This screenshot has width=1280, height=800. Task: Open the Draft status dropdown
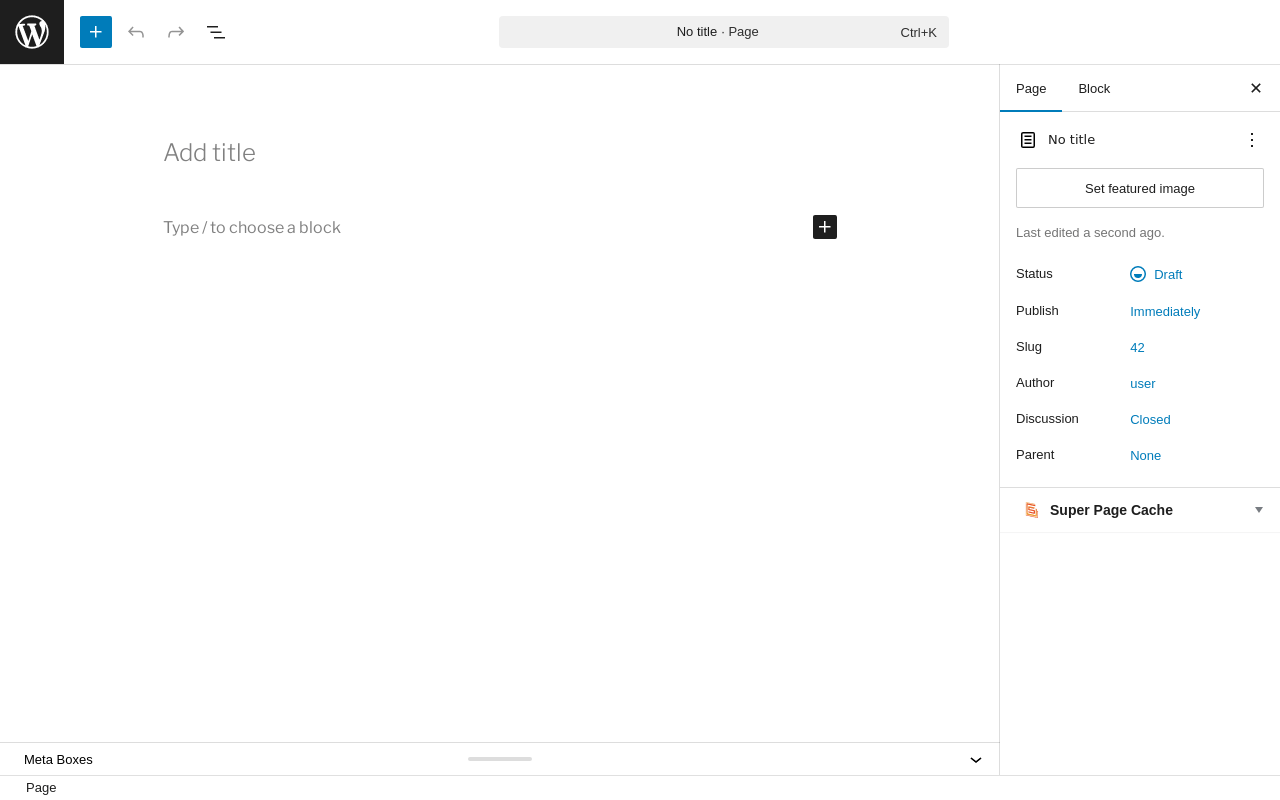[x=1156, y=274]
